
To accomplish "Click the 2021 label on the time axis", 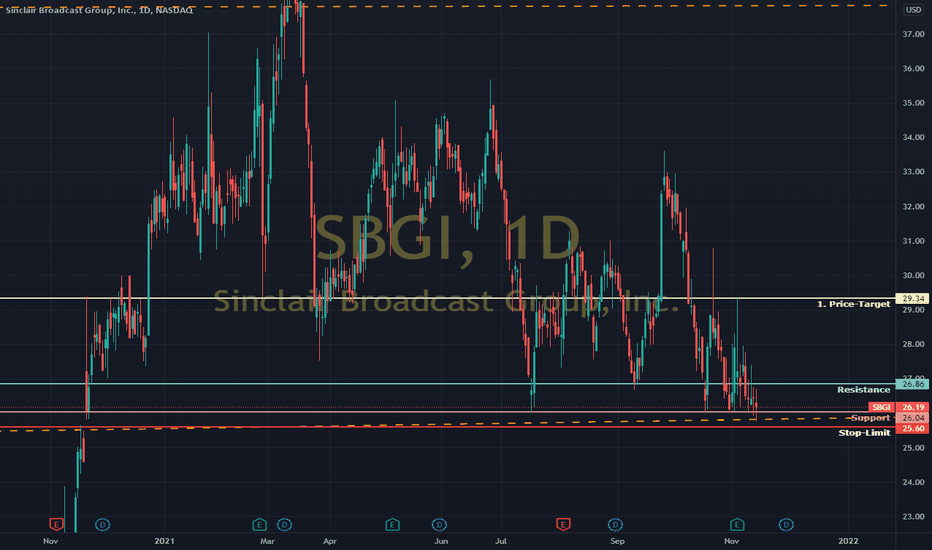I will 165,540.
